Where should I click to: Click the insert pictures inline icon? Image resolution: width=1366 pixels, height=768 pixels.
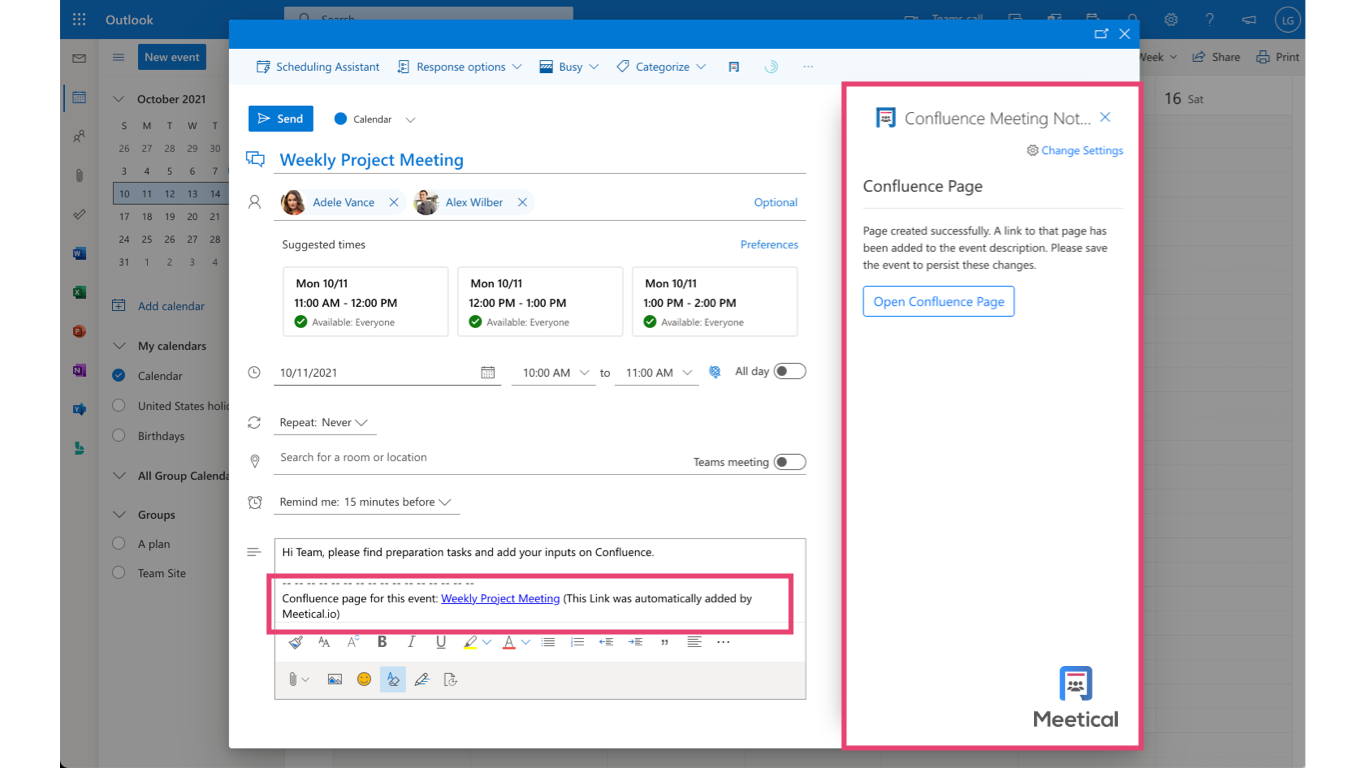pos(335,679)
